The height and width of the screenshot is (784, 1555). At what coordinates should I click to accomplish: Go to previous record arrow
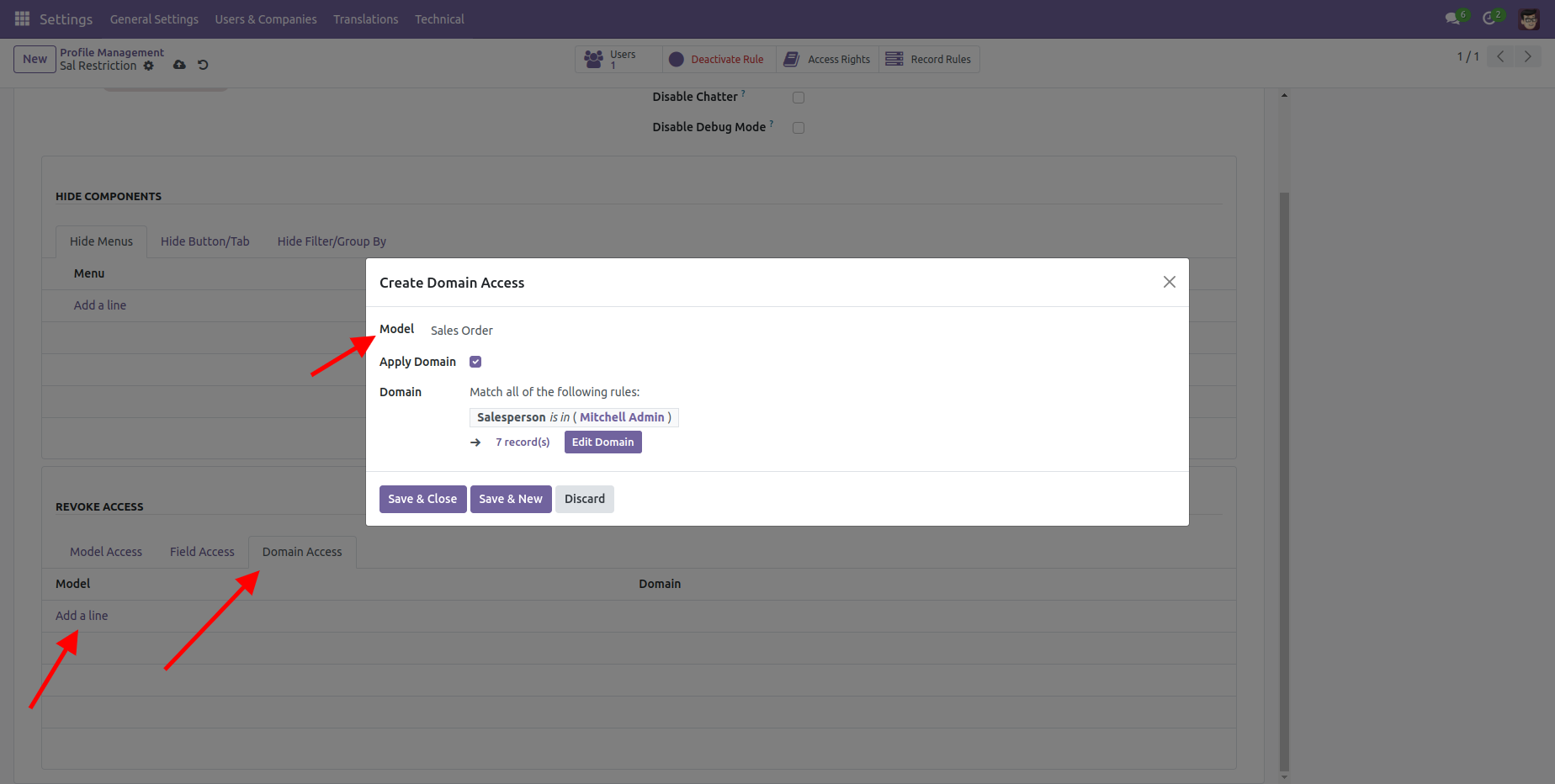point(1500,57)
